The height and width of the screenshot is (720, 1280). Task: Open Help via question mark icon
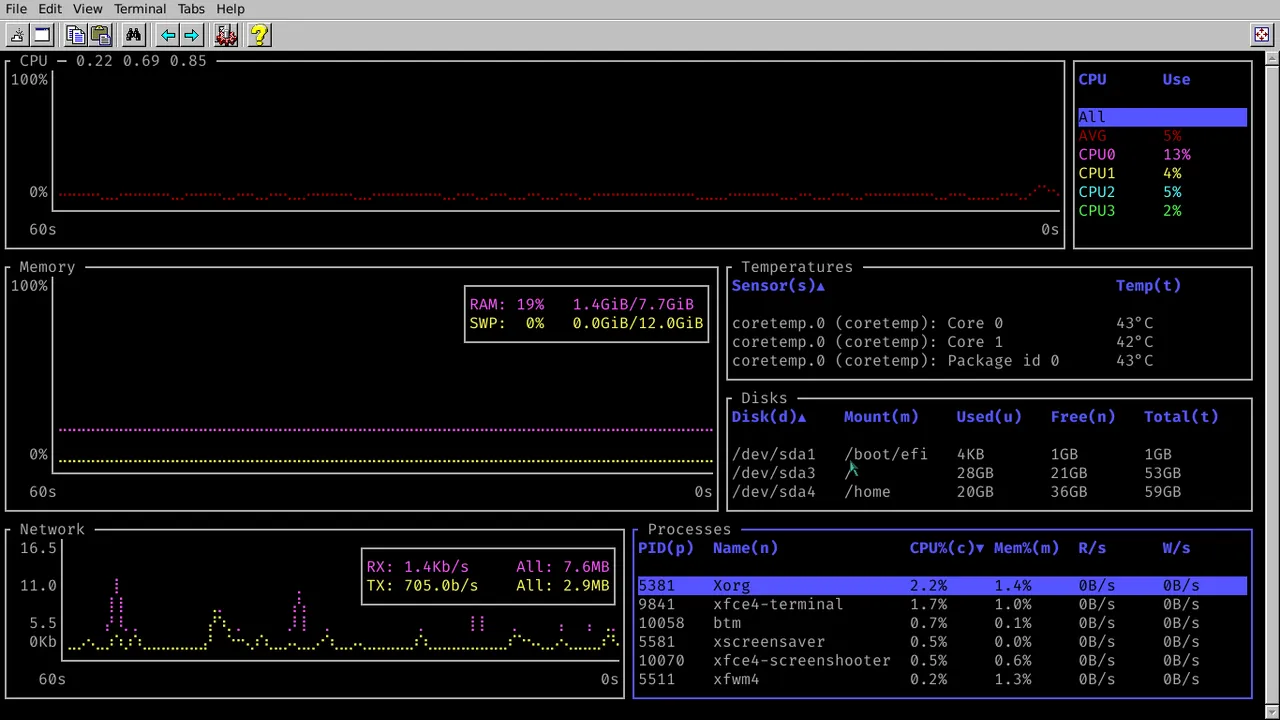click(x=258, y=35)
